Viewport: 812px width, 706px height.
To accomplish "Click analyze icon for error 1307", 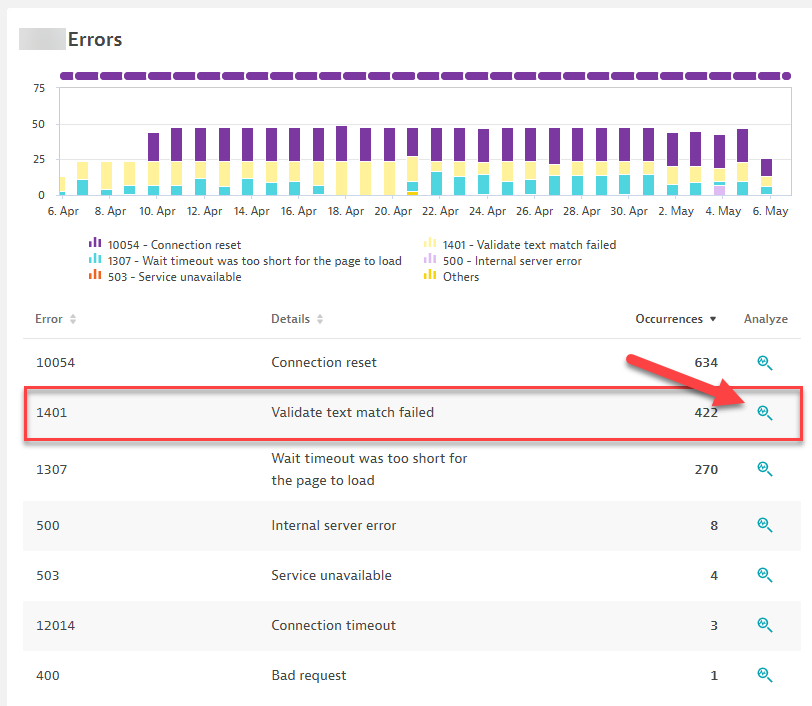I will click(x=764, y=469).
